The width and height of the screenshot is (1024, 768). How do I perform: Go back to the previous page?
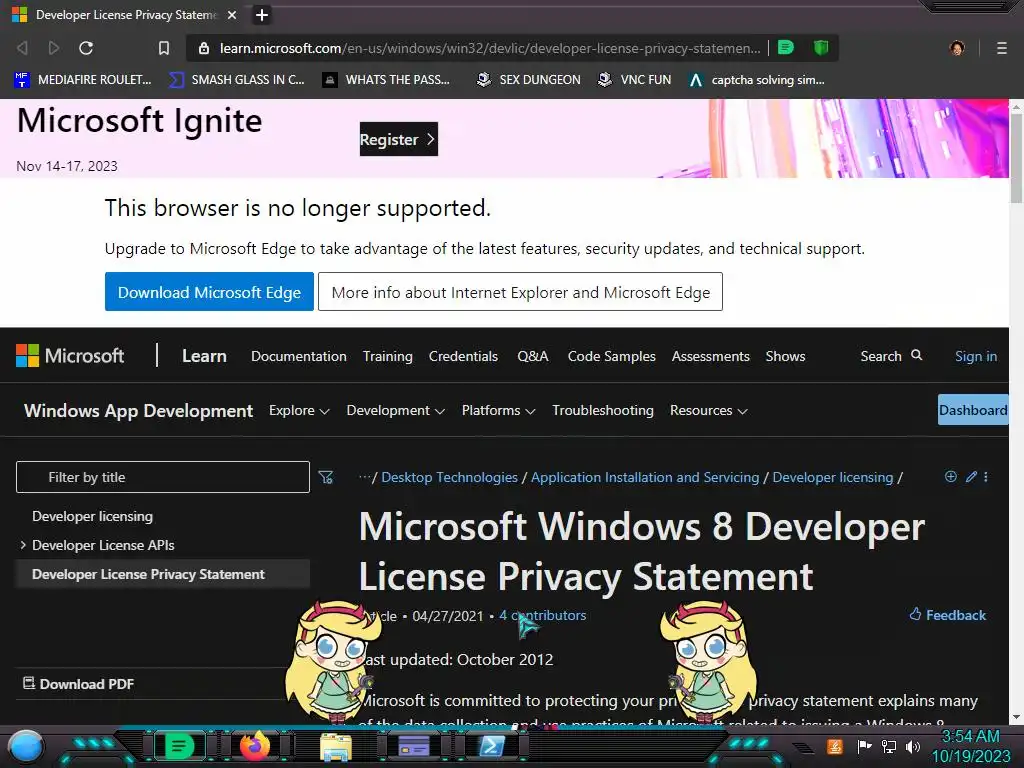click(x=22, y=48)
